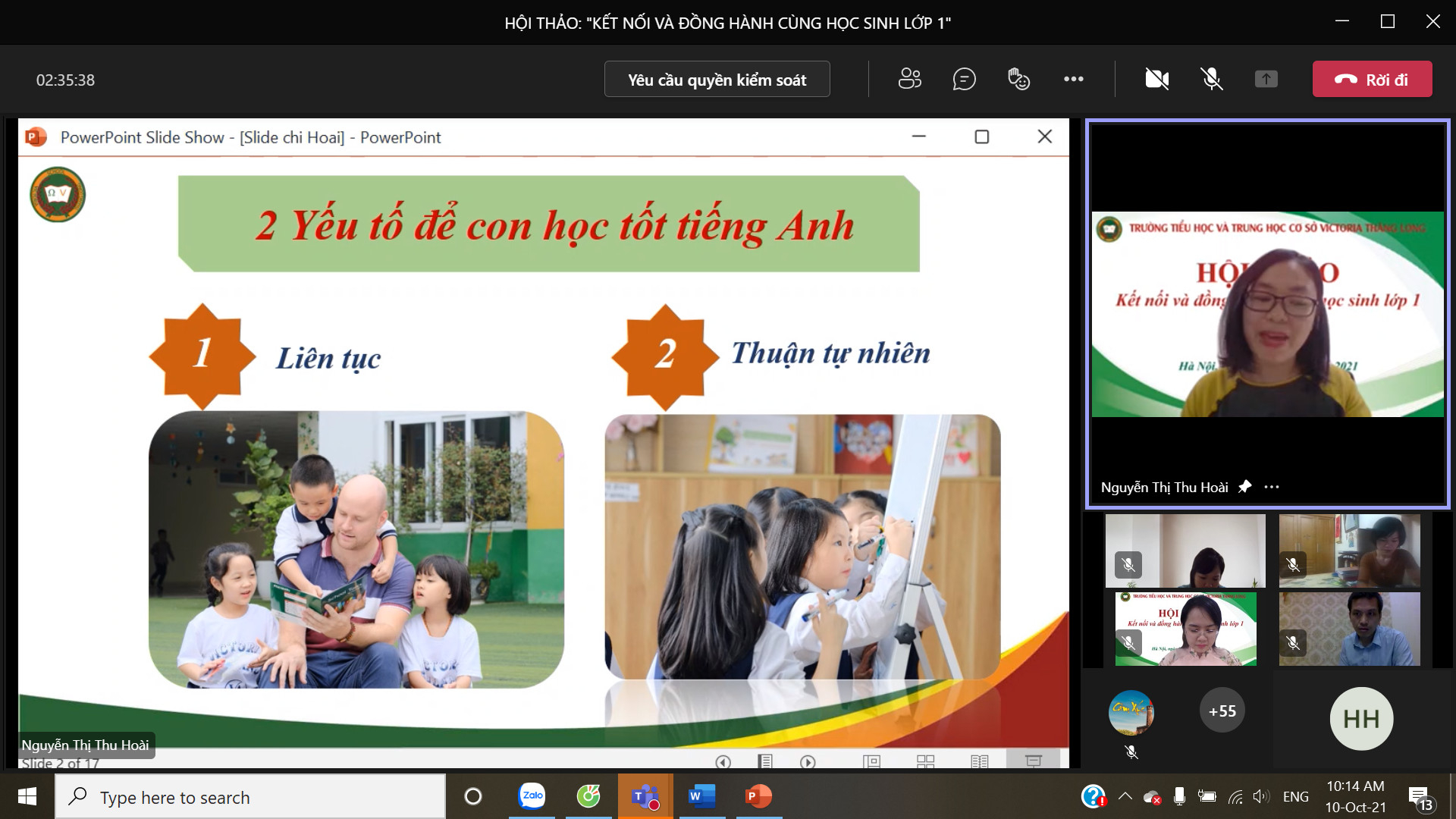Click Yêu cầu quyền kiểm soát button
Screen dimensions: 1456x819
pos(717,79)
